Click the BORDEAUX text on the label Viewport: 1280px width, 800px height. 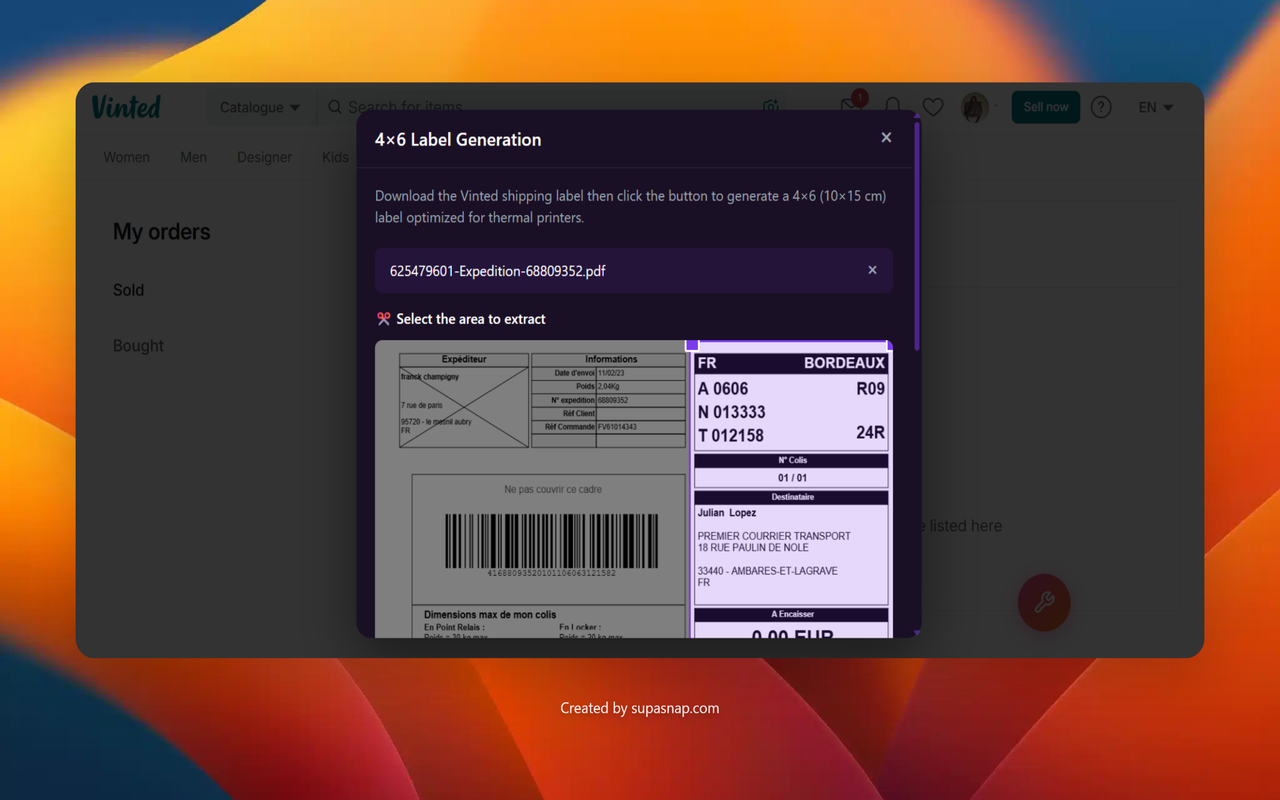point(845,363)
